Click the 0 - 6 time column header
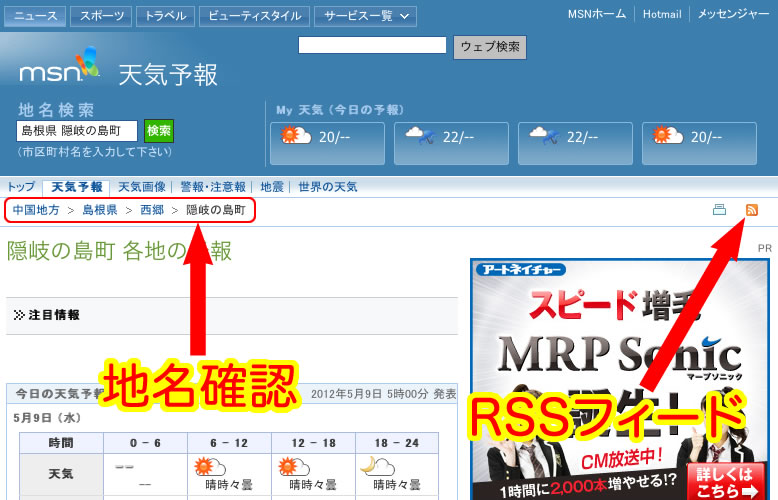 [x=145, y=443]
